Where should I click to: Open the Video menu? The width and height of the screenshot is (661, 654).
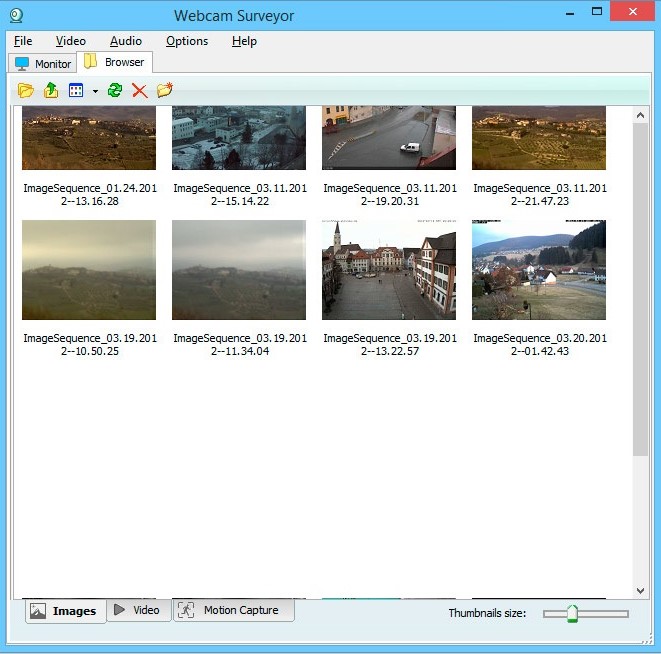point(71,41)
